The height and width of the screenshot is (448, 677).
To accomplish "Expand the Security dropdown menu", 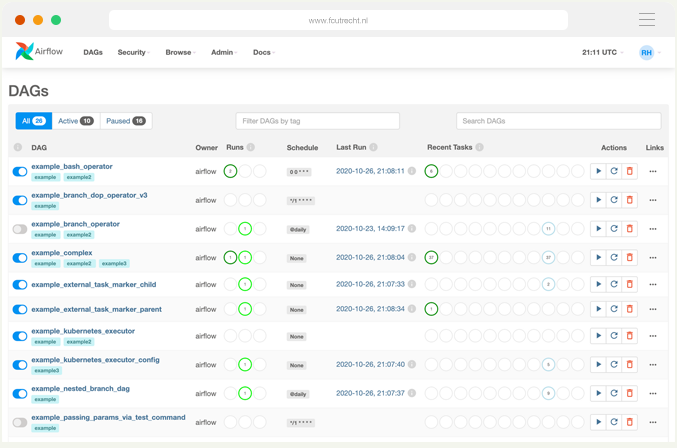I will (x=133, y=52).
